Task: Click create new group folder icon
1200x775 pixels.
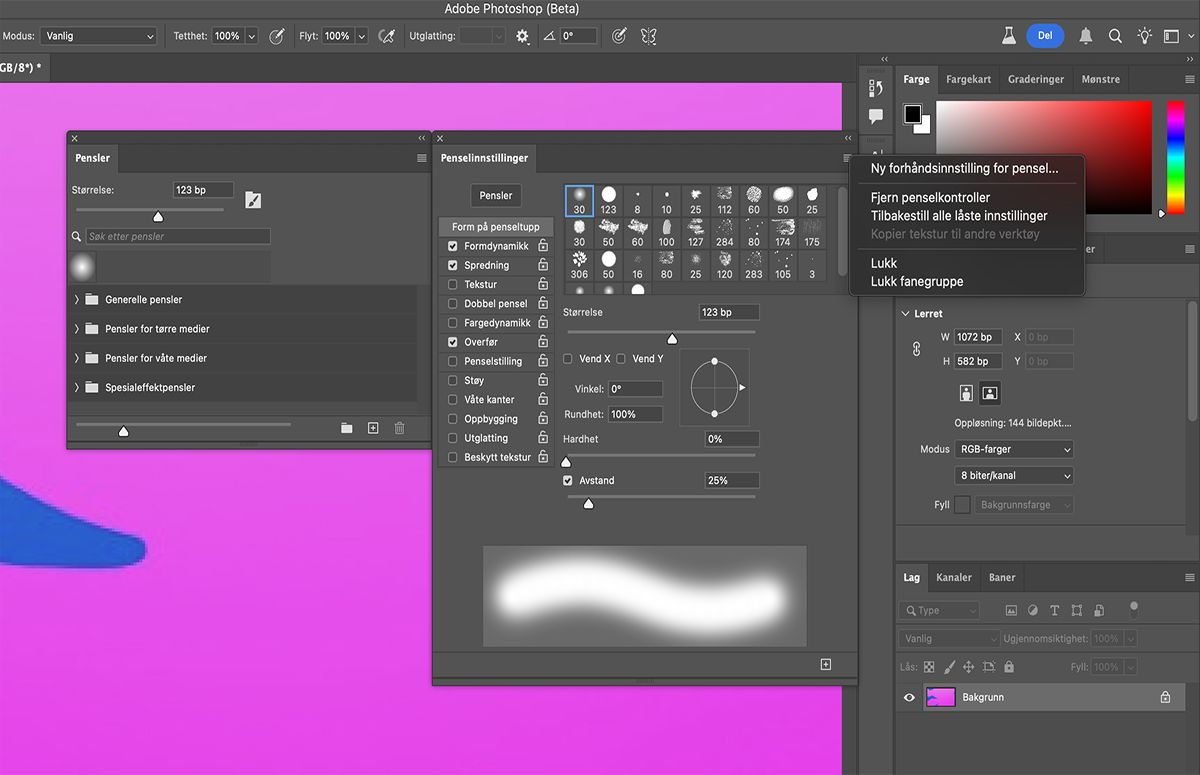Action: click(x=346, y=428)
